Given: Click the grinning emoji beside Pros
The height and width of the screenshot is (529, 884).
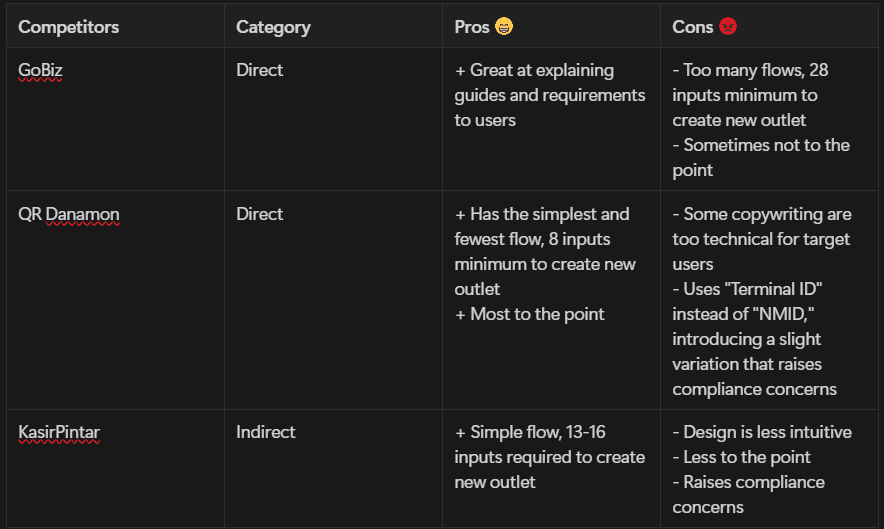Looking at the screenshot, I should tap(504, 27).
